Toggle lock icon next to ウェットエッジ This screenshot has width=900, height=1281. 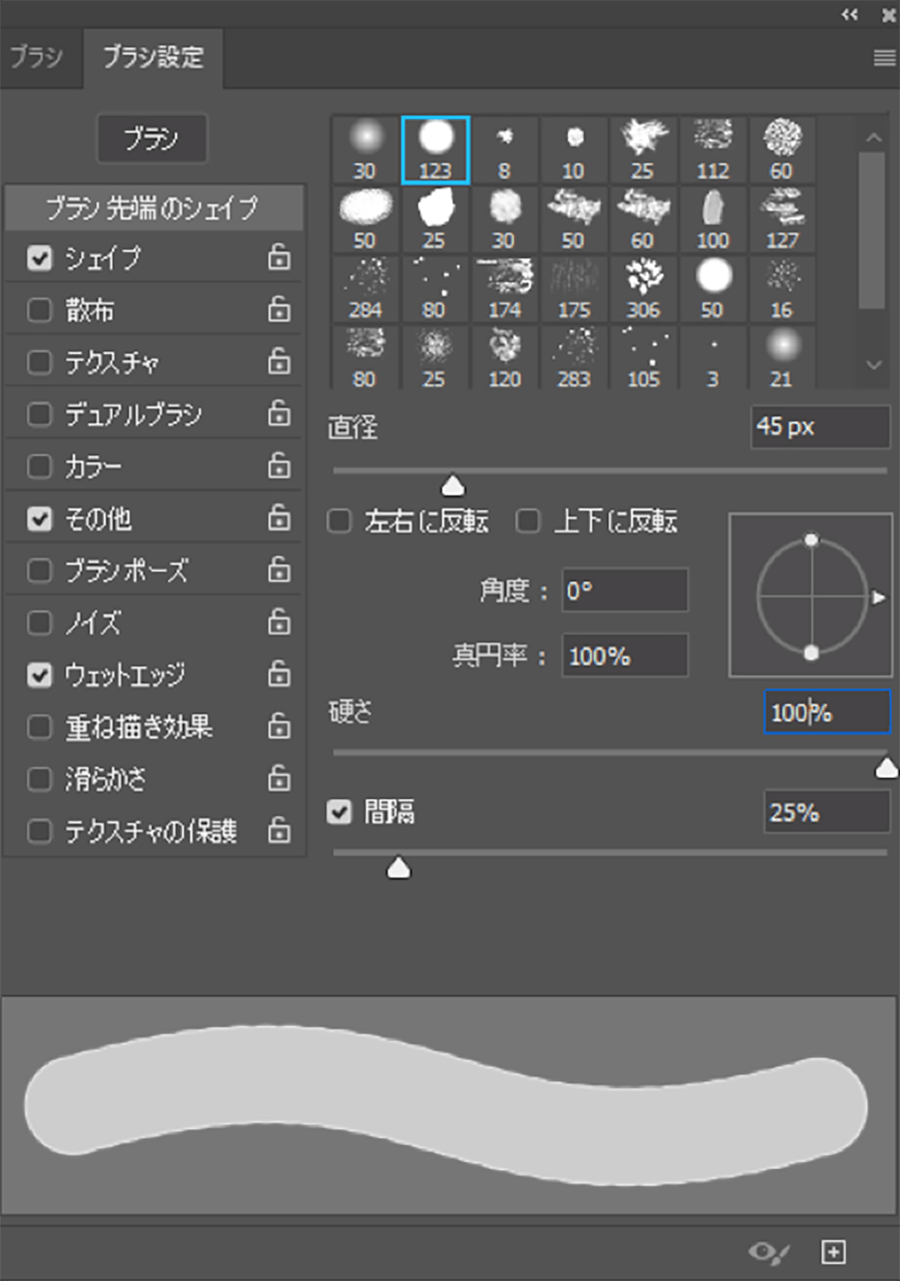tap(279, 674)
